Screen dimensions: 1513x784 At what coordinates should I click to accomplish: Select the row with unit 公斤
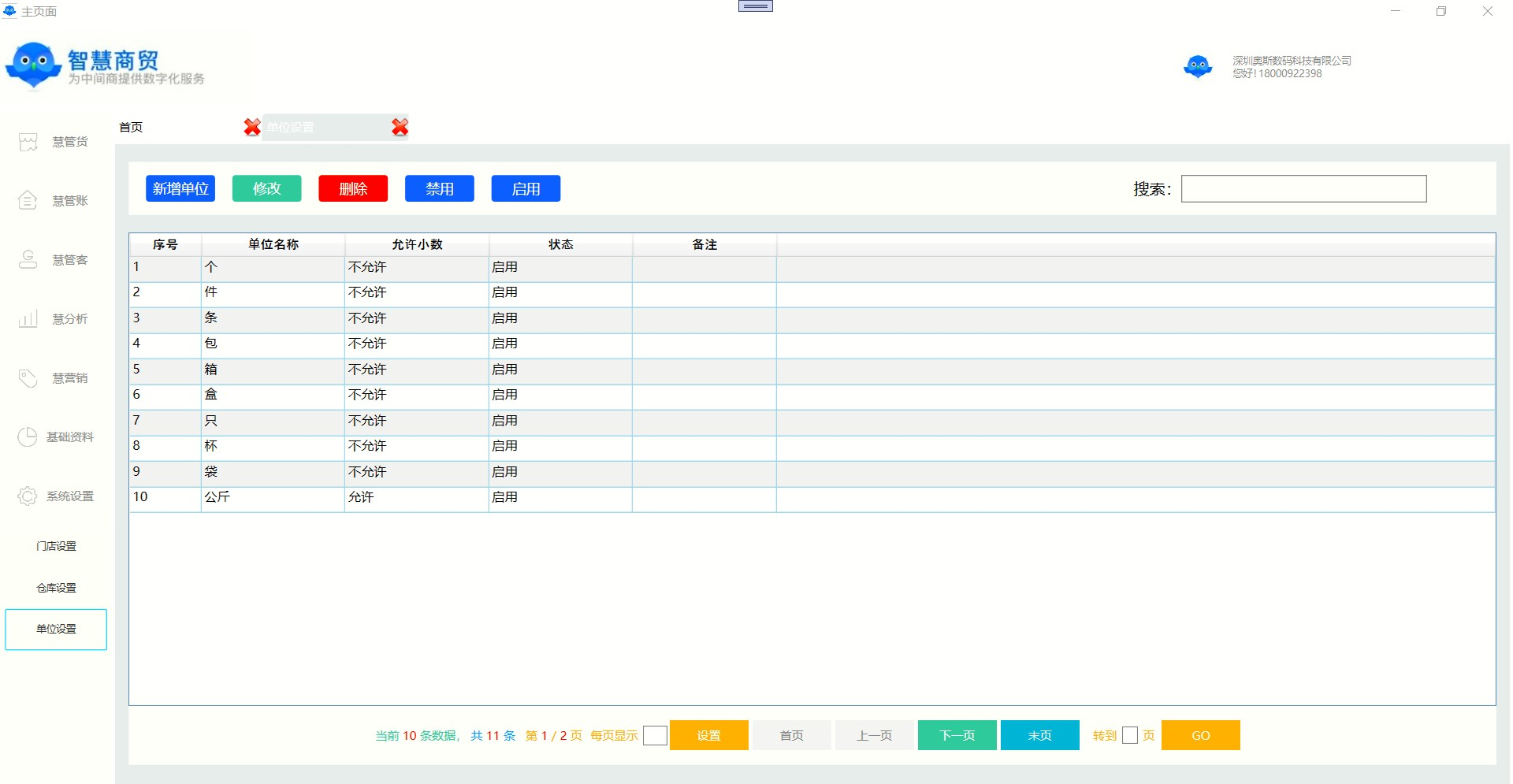coord(812,499)
